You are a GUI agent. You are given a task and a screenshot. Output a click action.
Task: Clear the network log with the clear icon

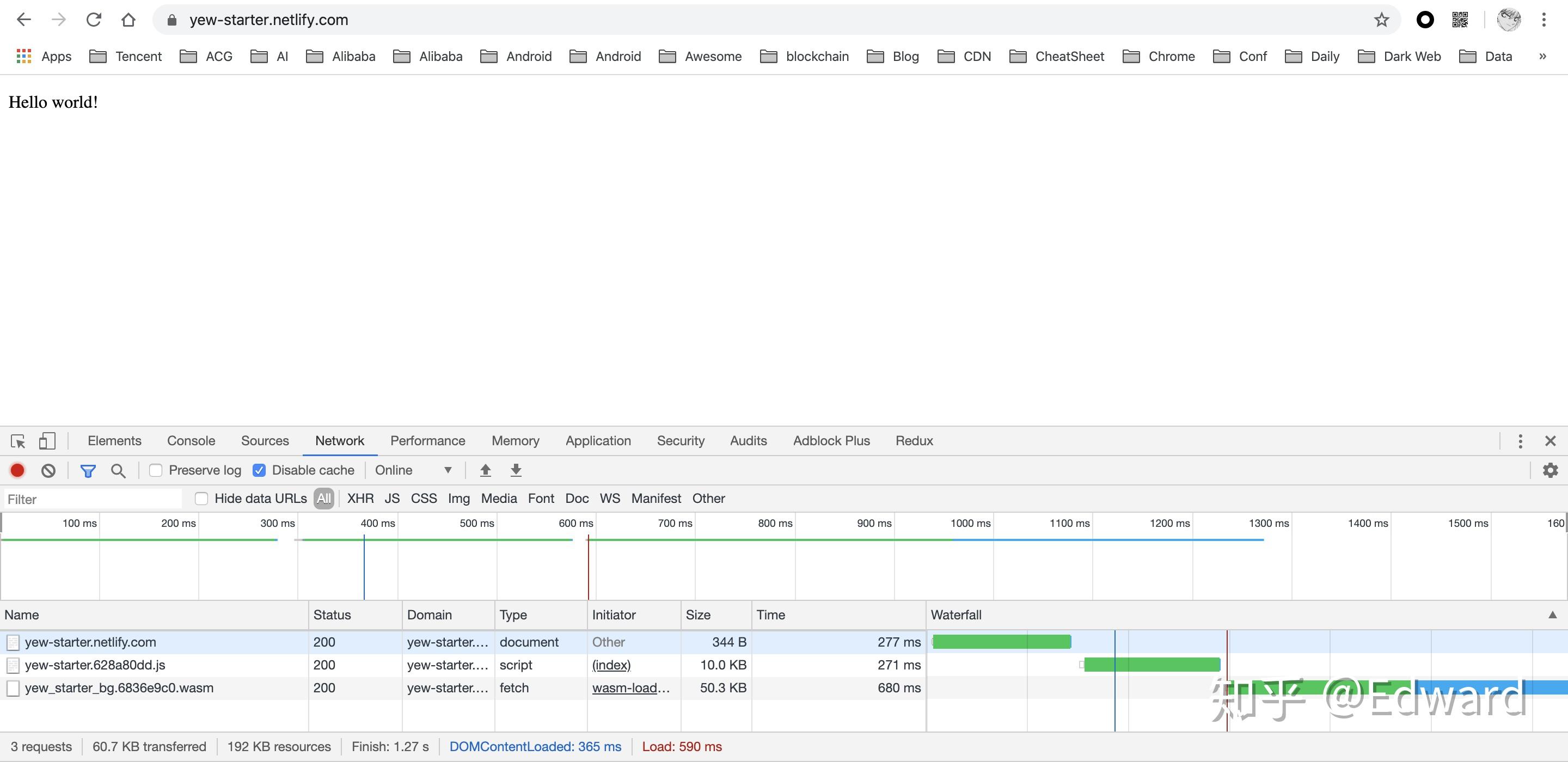click(48, 470)
